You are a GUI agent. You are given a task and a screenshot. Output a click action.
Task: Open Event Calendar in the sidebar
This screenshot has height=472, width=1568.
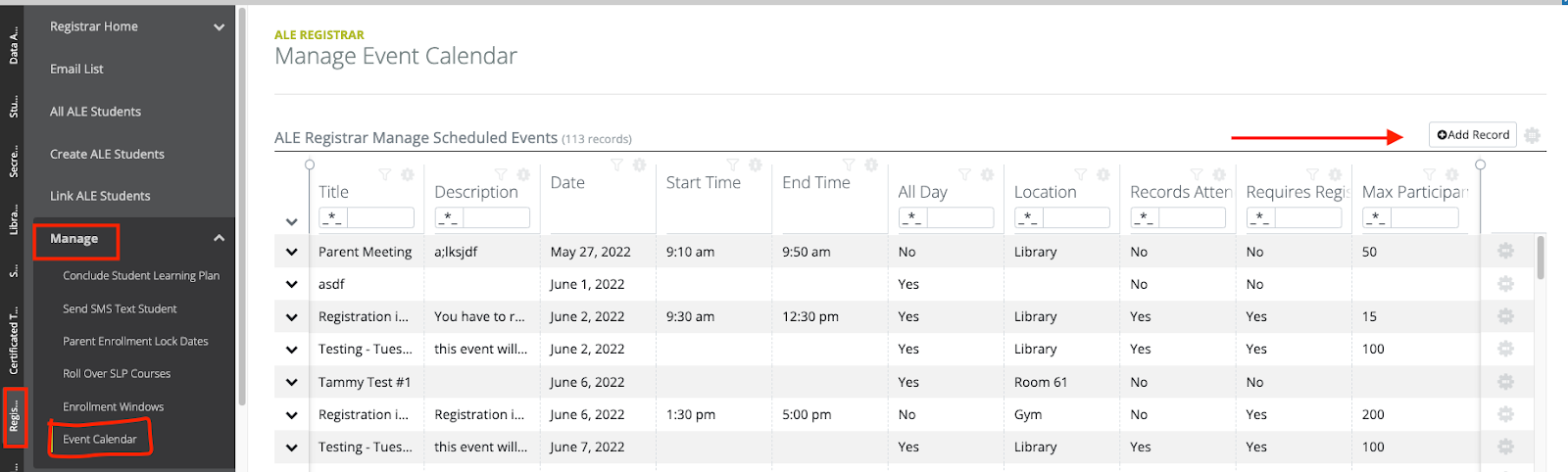[100, 439]
